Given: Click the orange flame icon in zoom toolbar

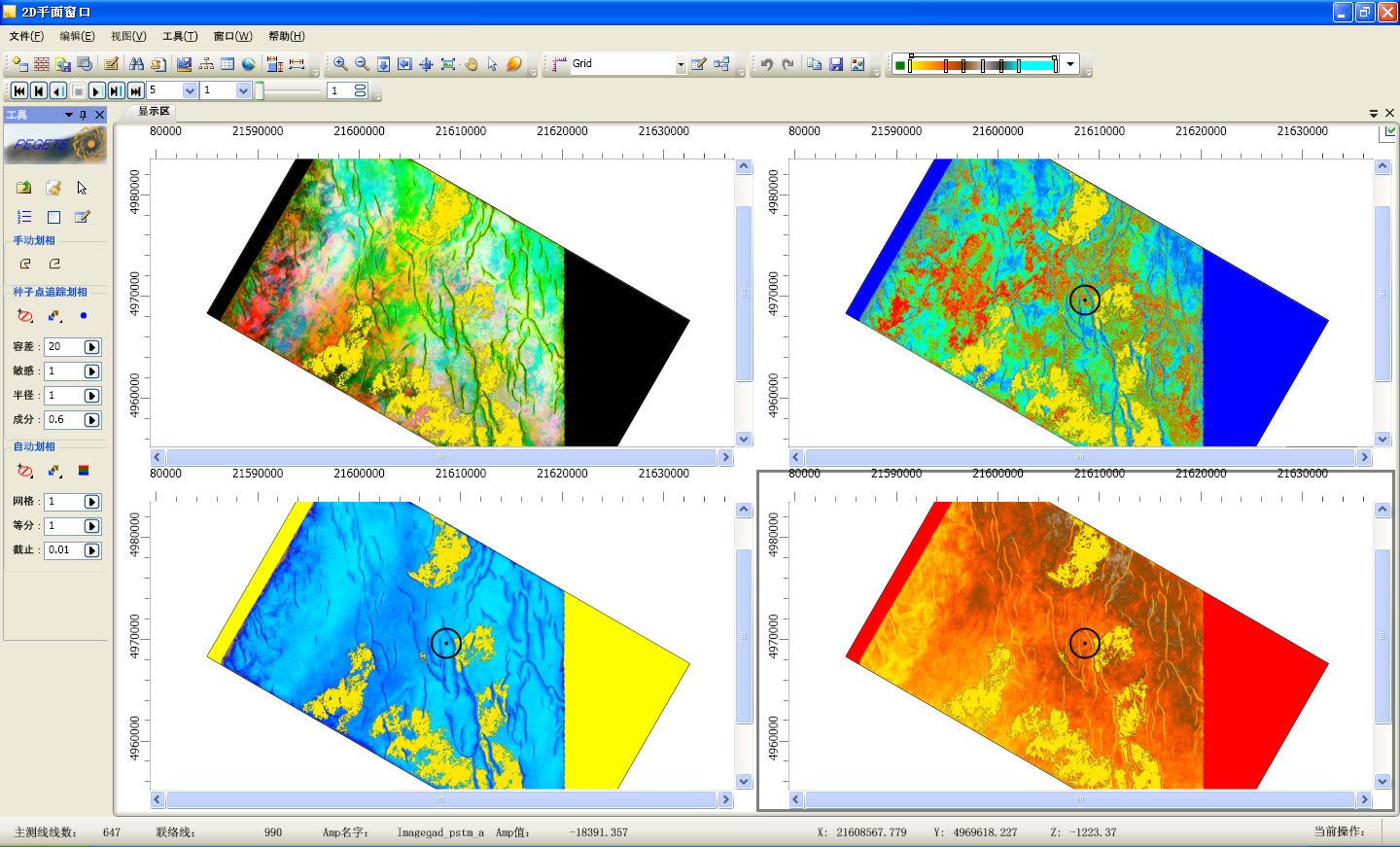Looking at the screenshot, I should point(514,64).
